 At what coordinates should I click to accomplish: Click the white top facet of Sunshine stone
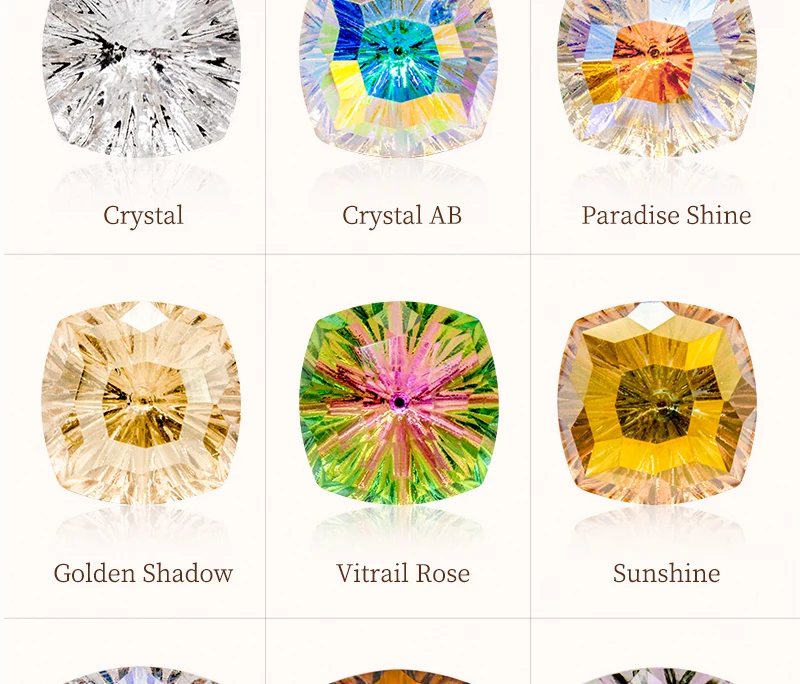[x=651, y=315]
